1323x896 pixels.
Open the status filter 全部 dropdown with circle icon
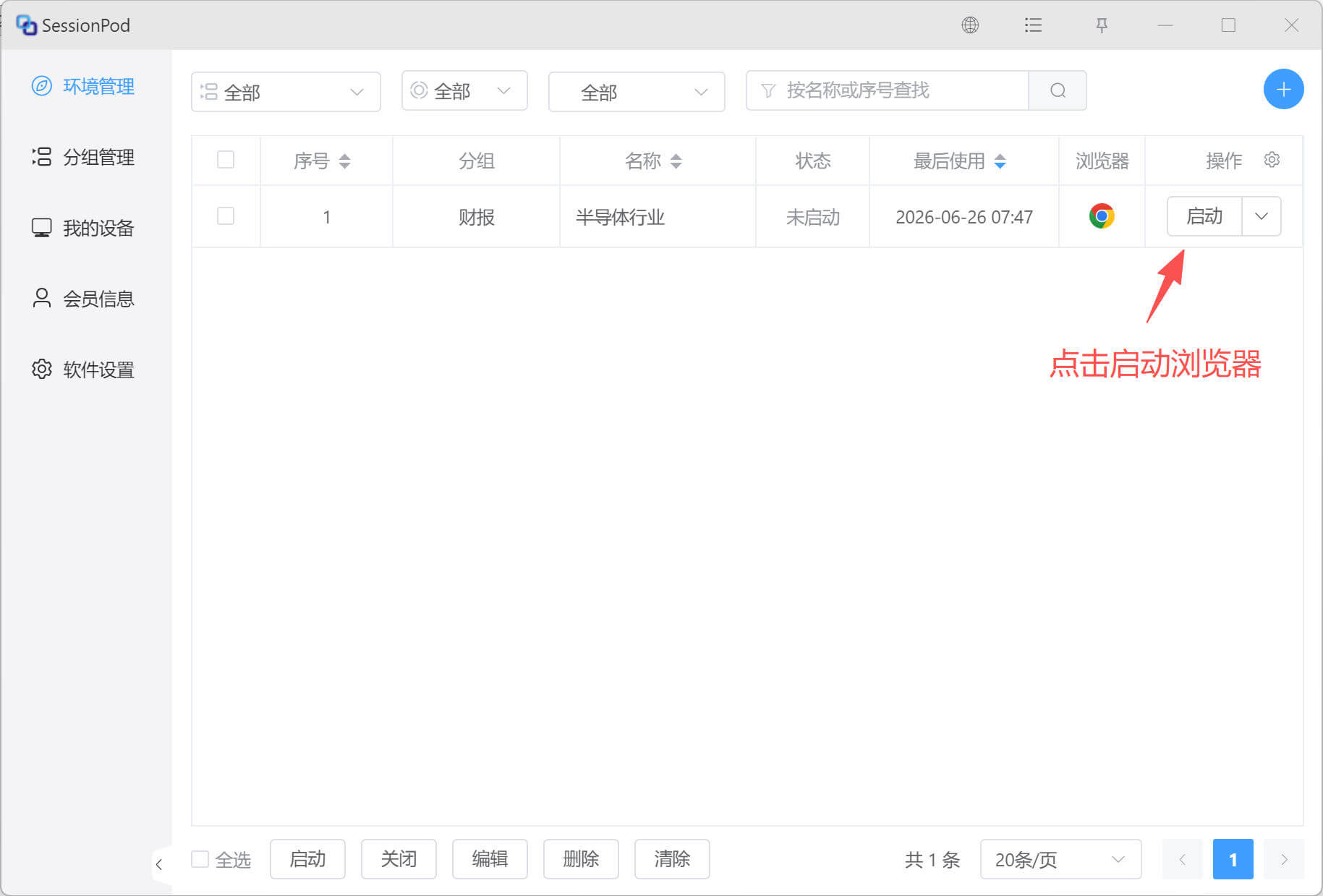[464, 90]
